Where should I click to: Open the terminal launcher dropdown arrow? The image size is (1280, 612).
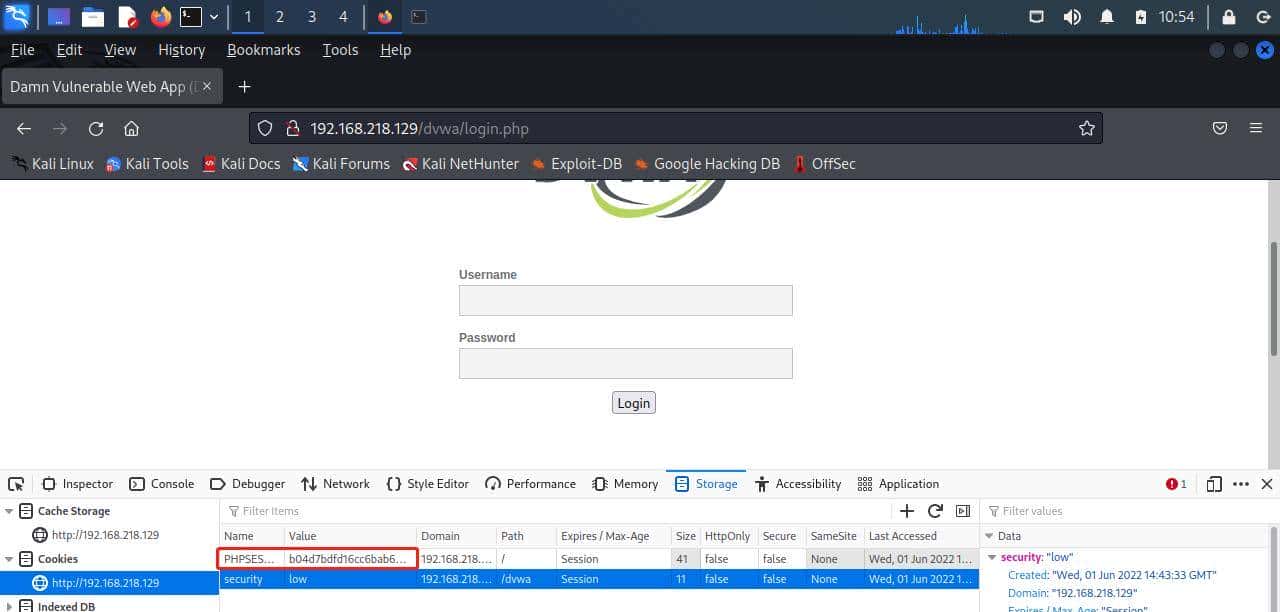(214, 17)
